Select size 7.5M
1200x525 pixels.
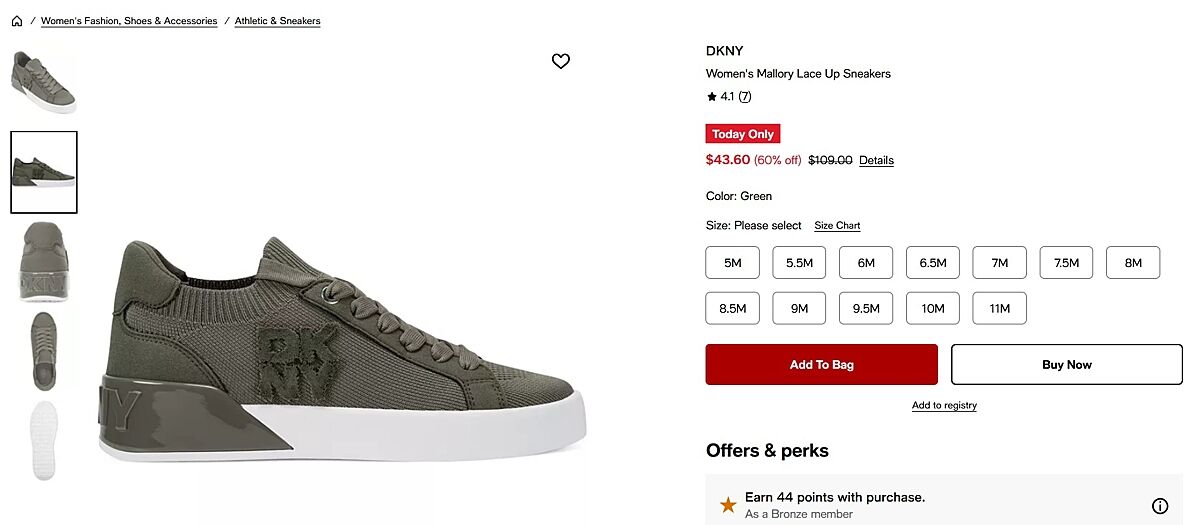pos(1066,263)
